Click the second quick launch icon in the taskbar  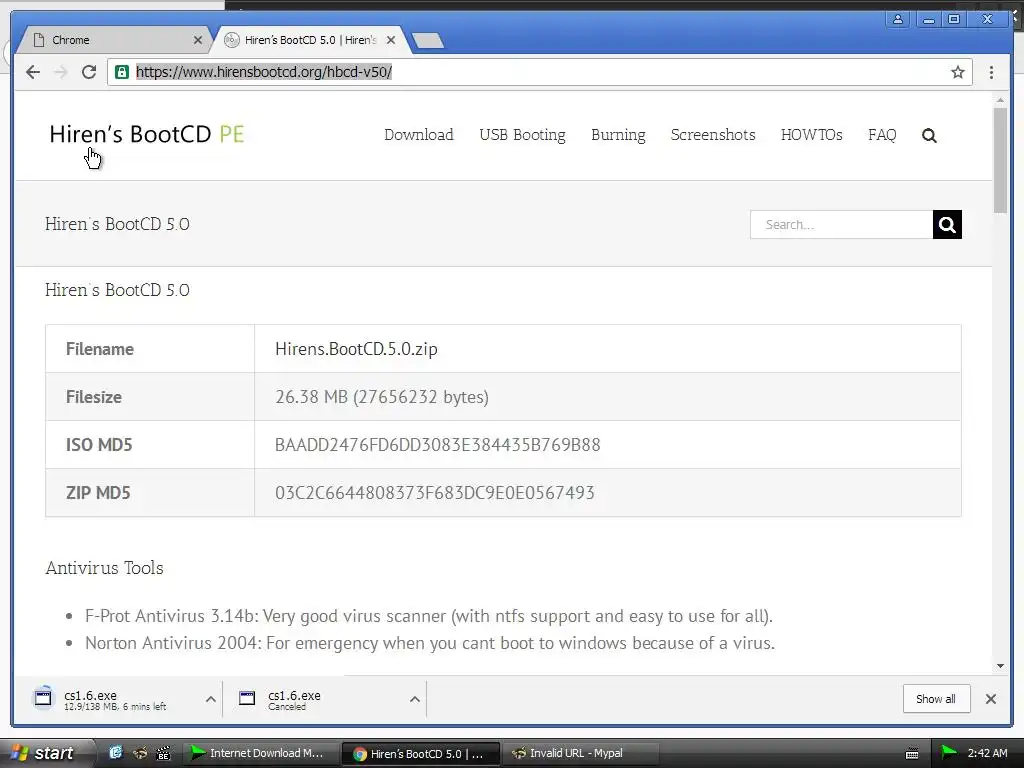coord(139,753)
